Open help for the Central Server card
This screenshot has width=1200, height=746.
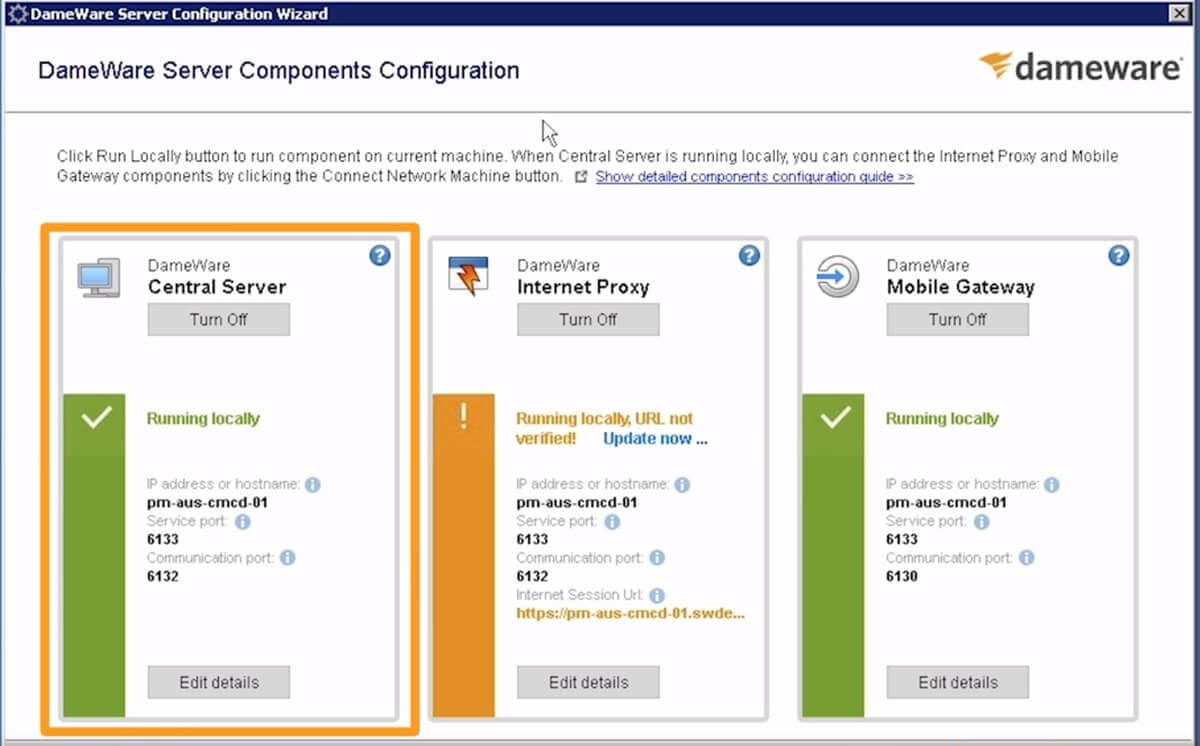[379, 256]
